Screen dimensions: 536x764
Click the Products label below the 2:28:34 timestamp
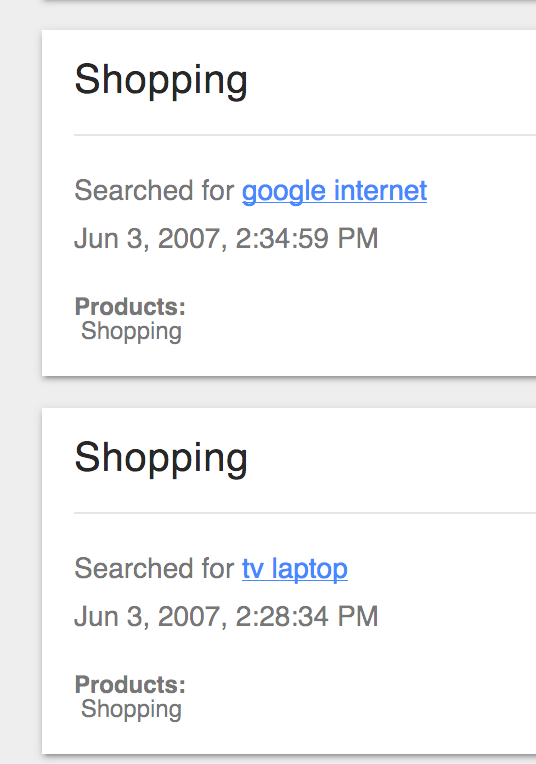click(130, 685)
